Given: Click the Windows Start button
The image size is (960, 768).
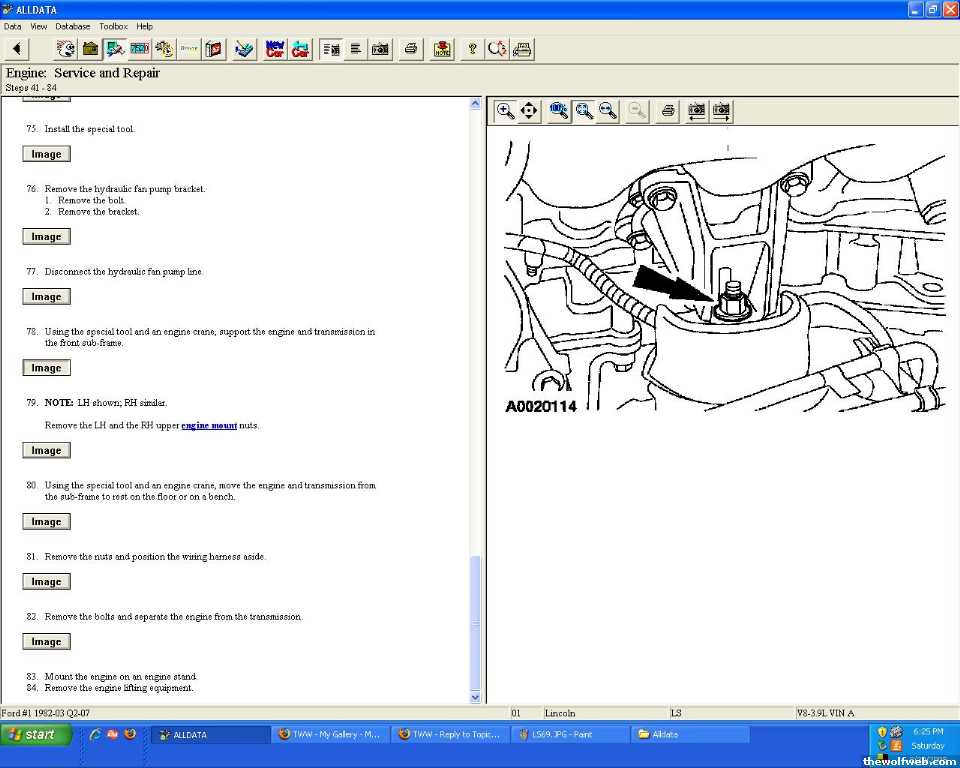Looking at the screenshot, I should click(36, 734).
